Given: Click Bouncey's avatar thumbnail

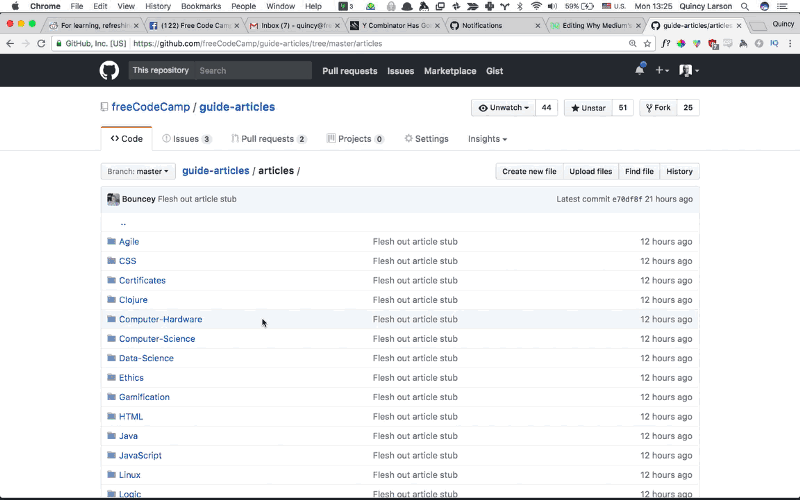Looking at the screenshot, I should tap(113, 199).
